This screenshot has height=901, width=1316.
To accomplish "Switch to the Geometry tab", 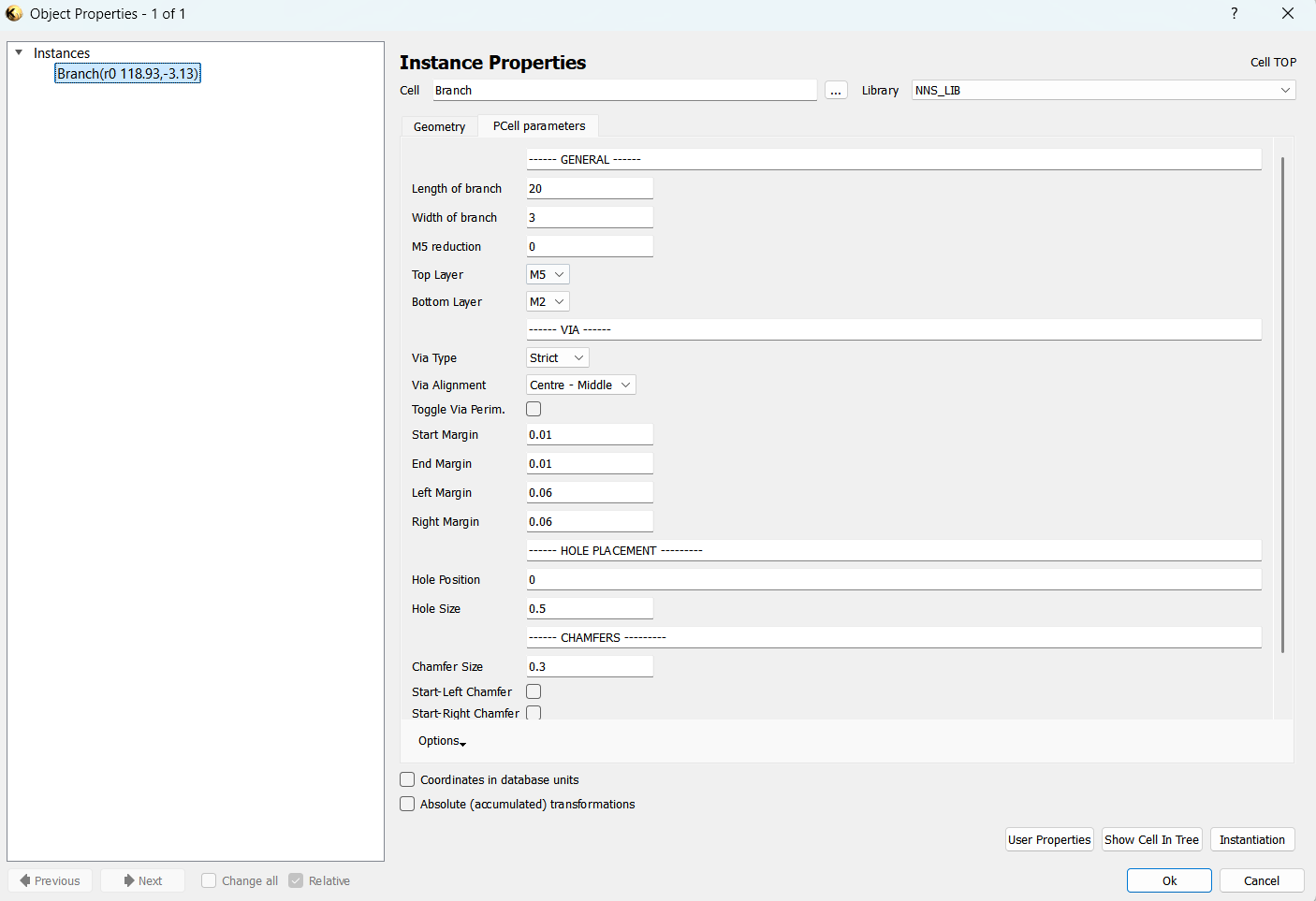I will point(439,126).
